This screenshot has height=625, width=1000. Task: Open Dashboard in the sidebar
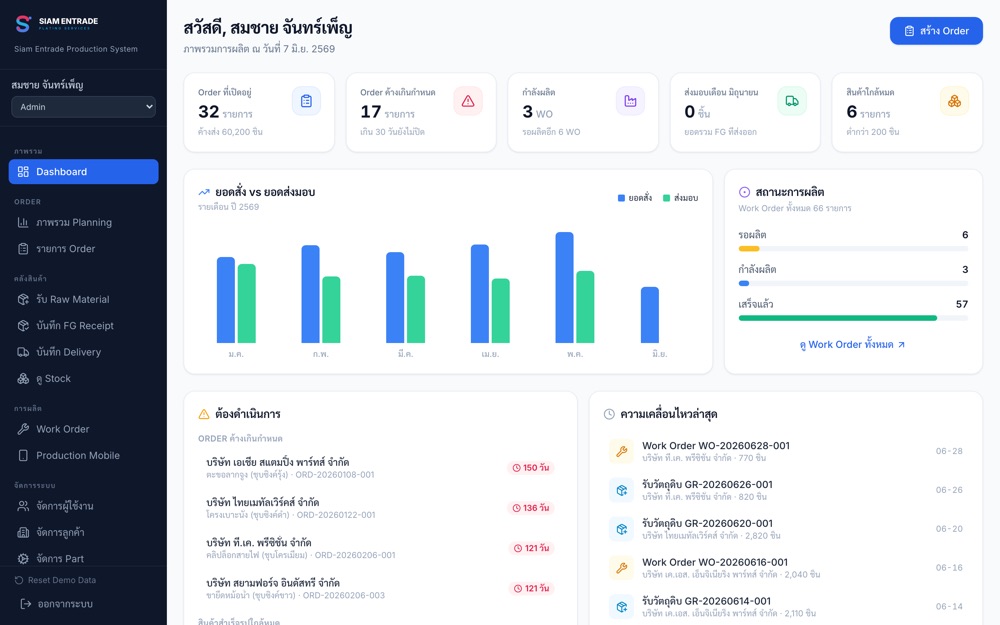pos(84,172)
